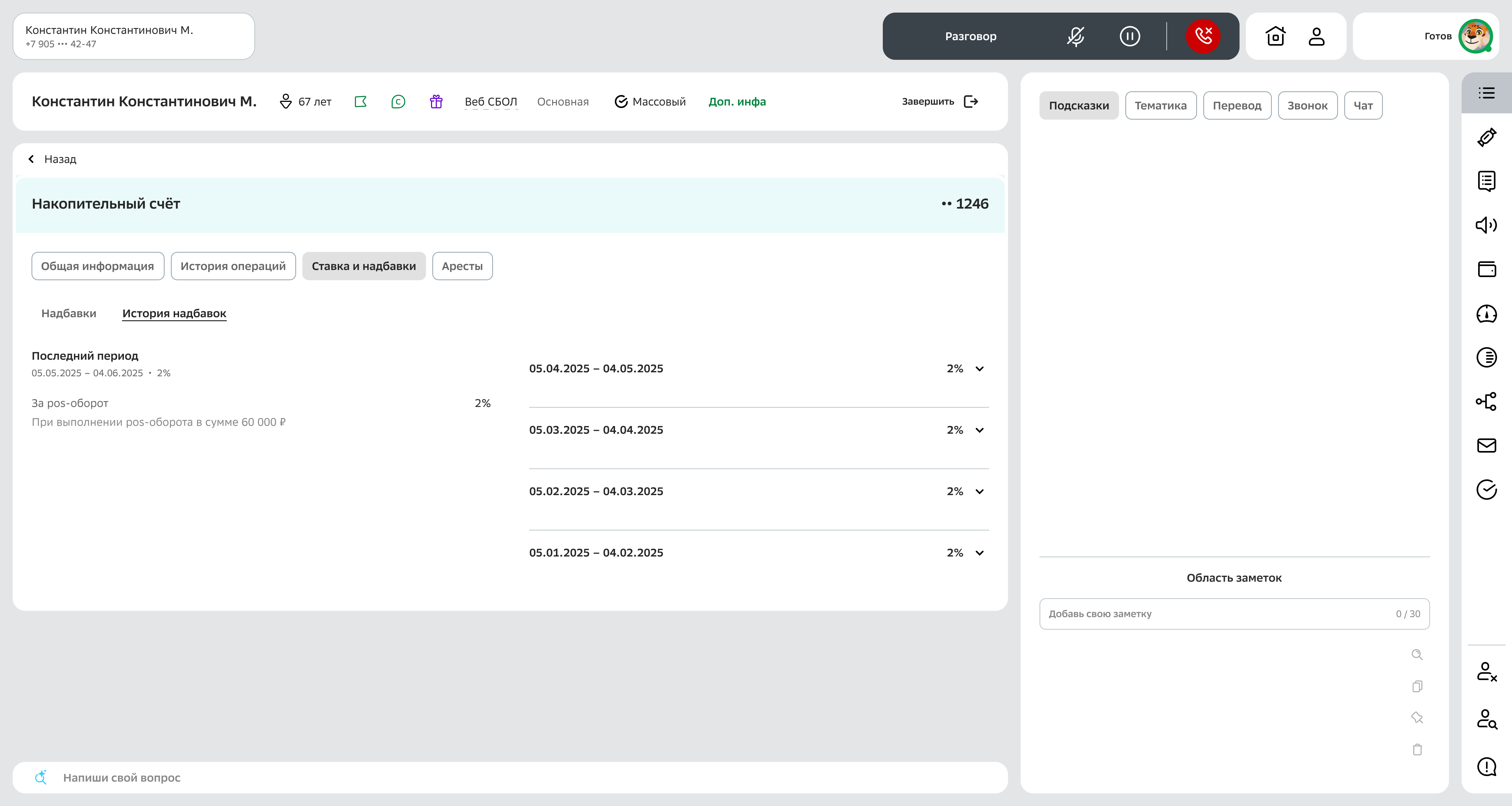Viewport: 1512px width, 806px height.
Task: Expand period 05.02.2025 – 04.03.2025
Action: [979, 492]
